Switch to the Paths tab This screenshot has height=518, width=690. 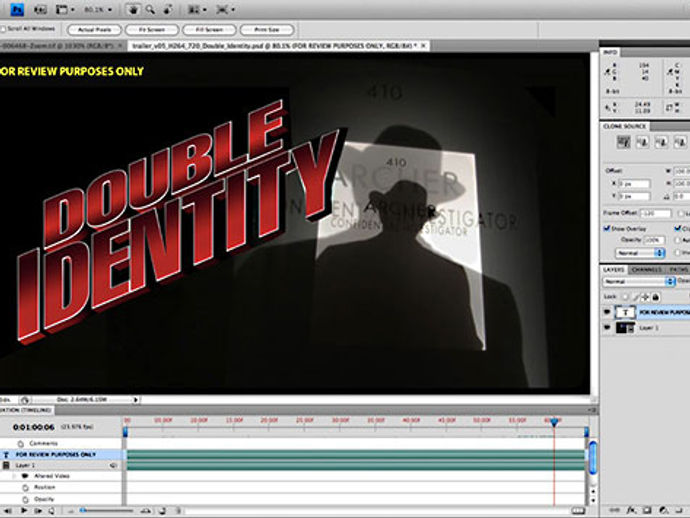(x=679, y=269)
